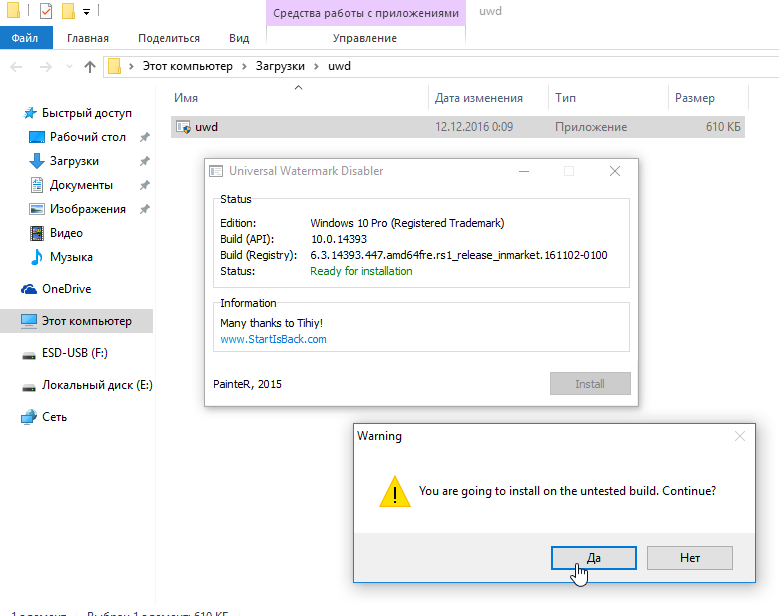Sort by Размер column header
This screenshot has height=616, width=779.
pos(695,98)
